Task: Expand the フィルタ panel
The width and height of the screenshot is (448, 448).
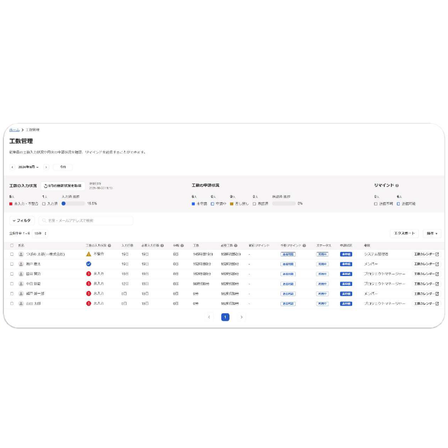Action: pos(22,221)
